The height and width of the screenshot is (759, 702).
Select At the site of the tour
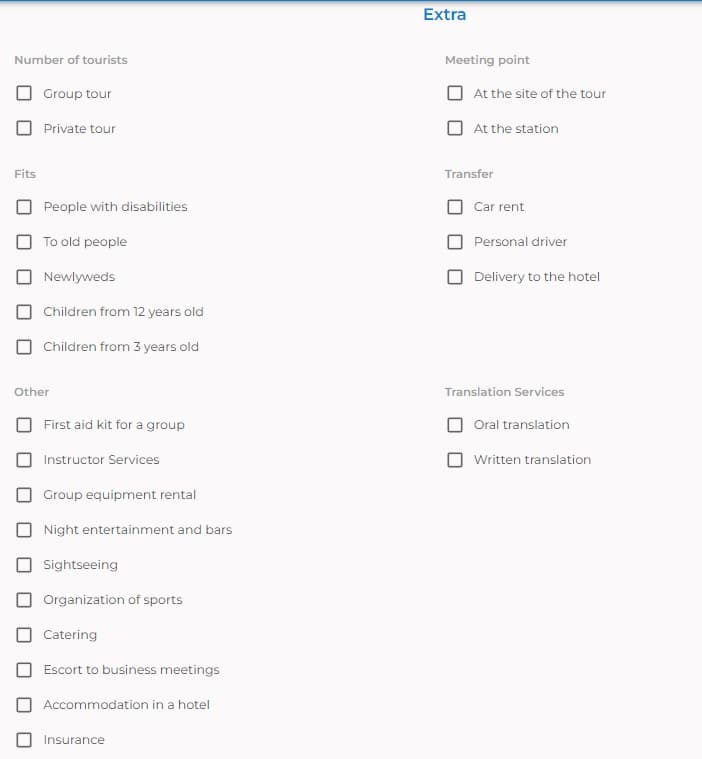(455, 93)
